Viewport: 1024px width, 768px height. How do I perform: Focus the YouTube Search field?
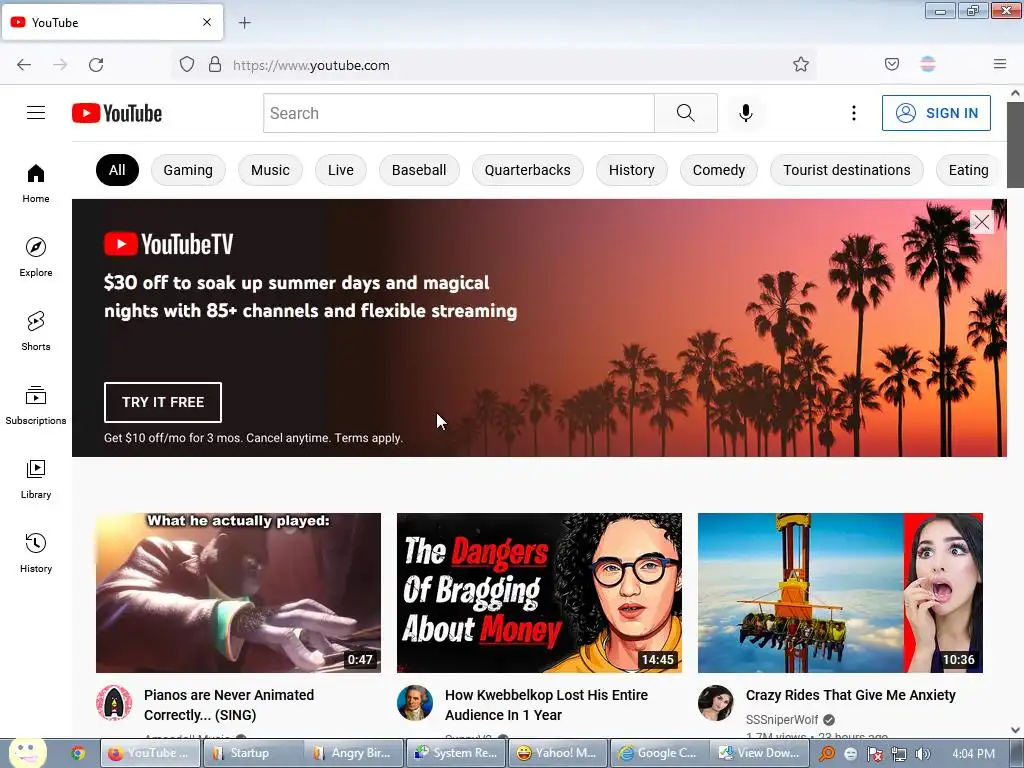[458, 113]
